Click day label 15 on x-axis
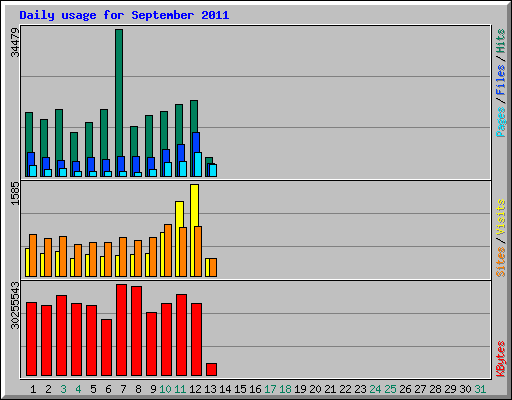Viewport: 512px width, 400px height. (240, 389)
